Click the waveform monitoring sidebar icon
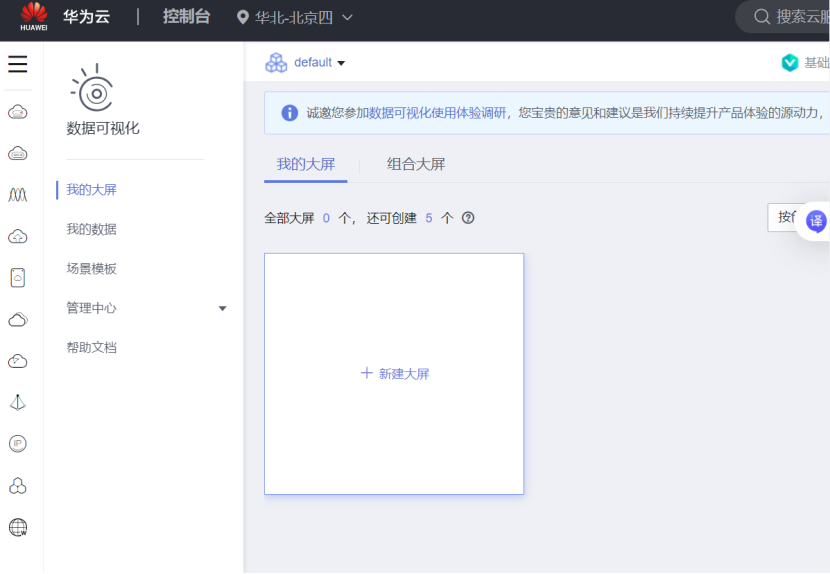830x574 pixels. (17, 195)
